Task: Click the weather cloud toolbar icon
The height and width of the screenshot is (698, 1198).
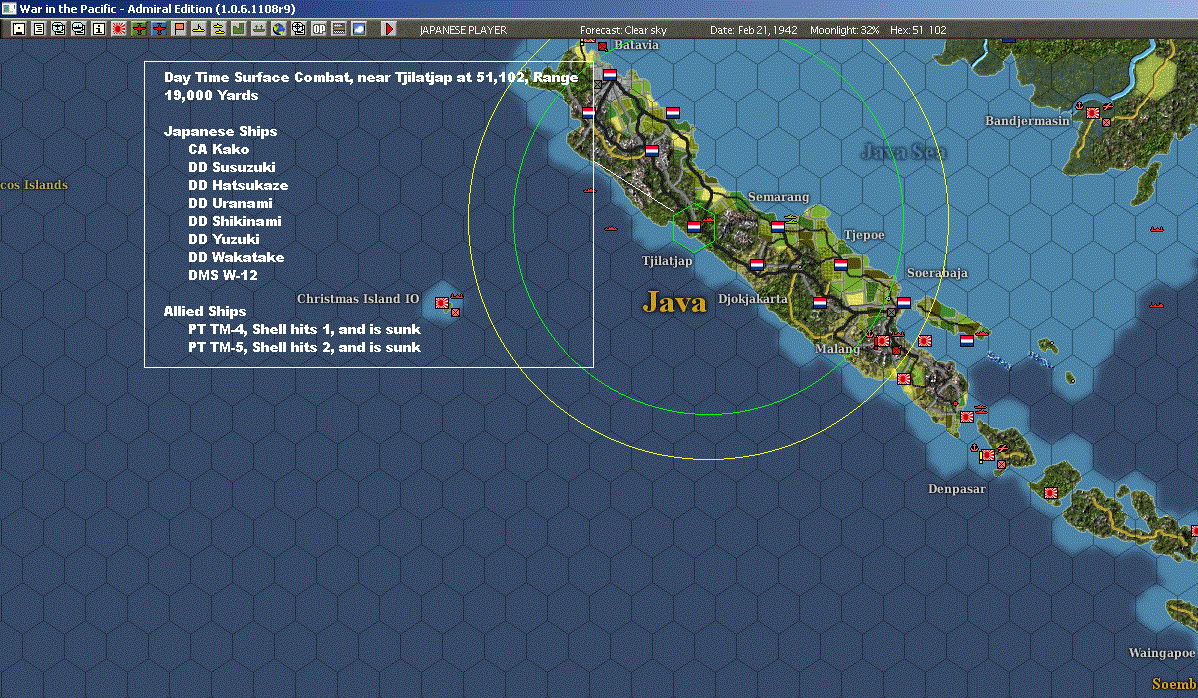Action: (358, 29)
